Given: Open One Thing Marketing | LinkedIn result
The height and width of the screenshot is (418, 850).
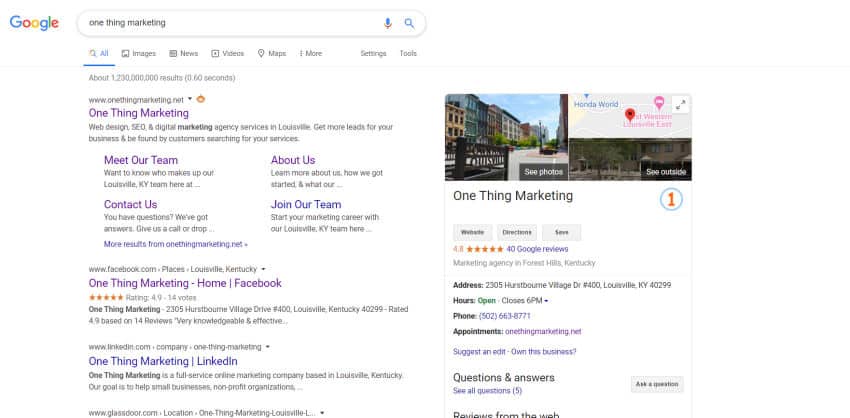Looking at the screenshot, I should click(163, 361).
